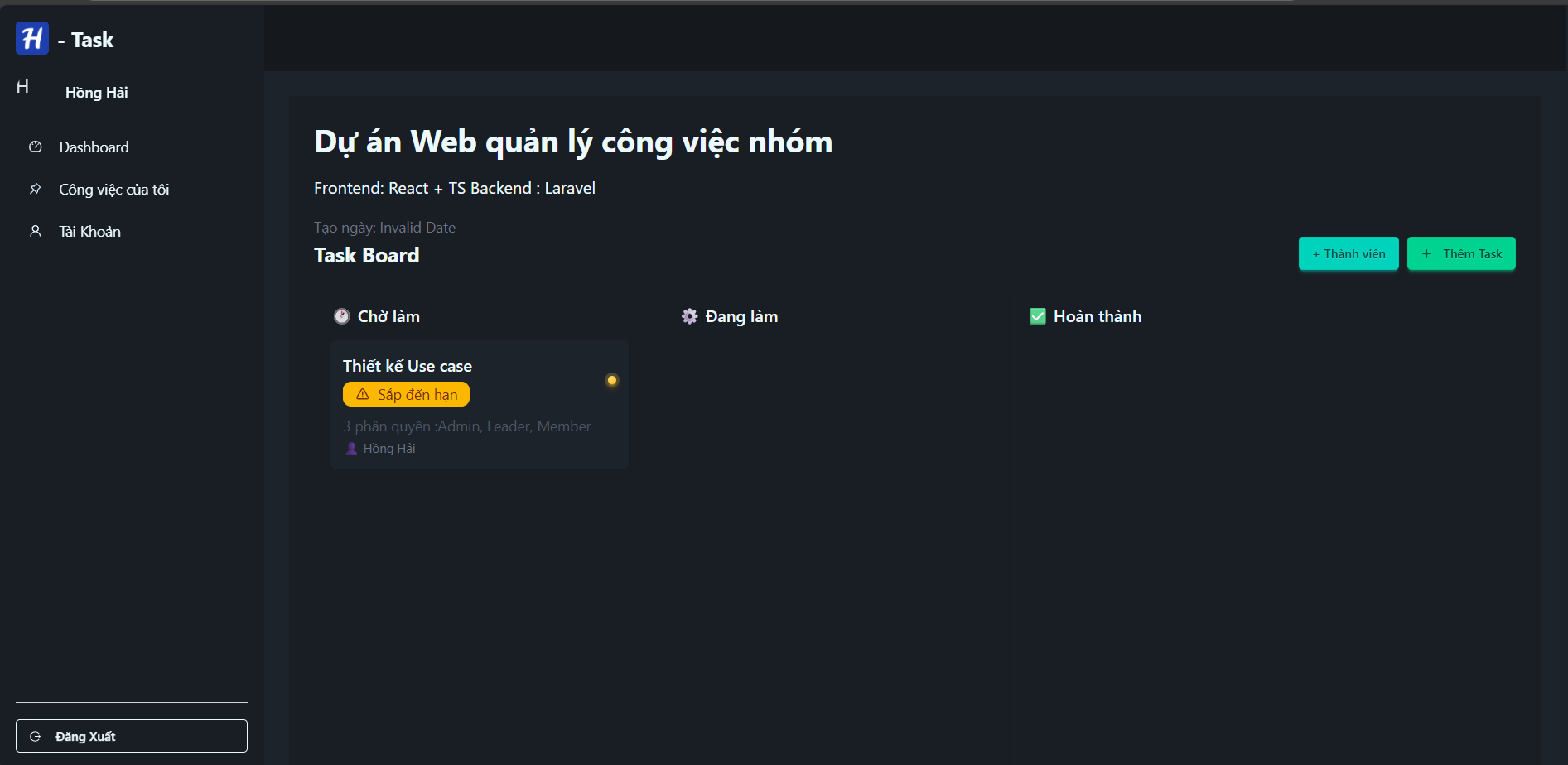Click the Sắp đến hạn warning badge
The height and width of the screenshot is (765, 1568).
[406, 395]
